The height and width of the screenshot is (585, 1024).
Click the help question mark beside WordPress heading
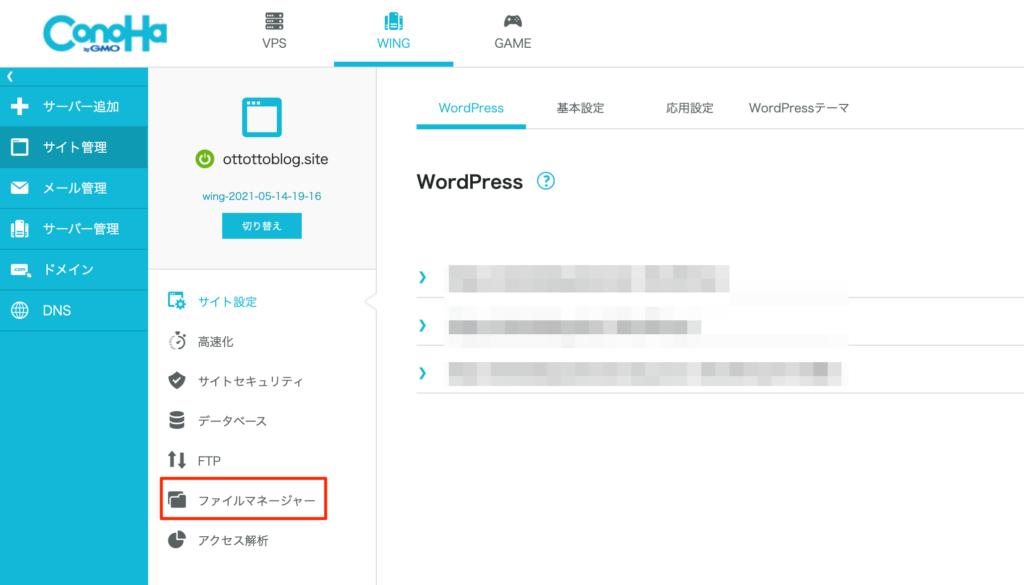546,181
